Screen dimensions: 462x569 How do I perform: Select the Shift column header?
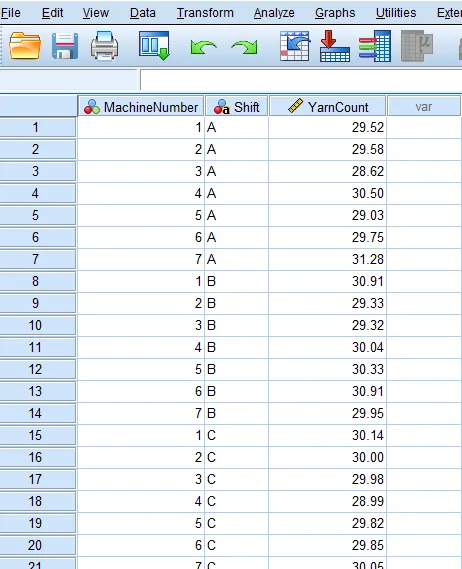[x=237, y=107]
